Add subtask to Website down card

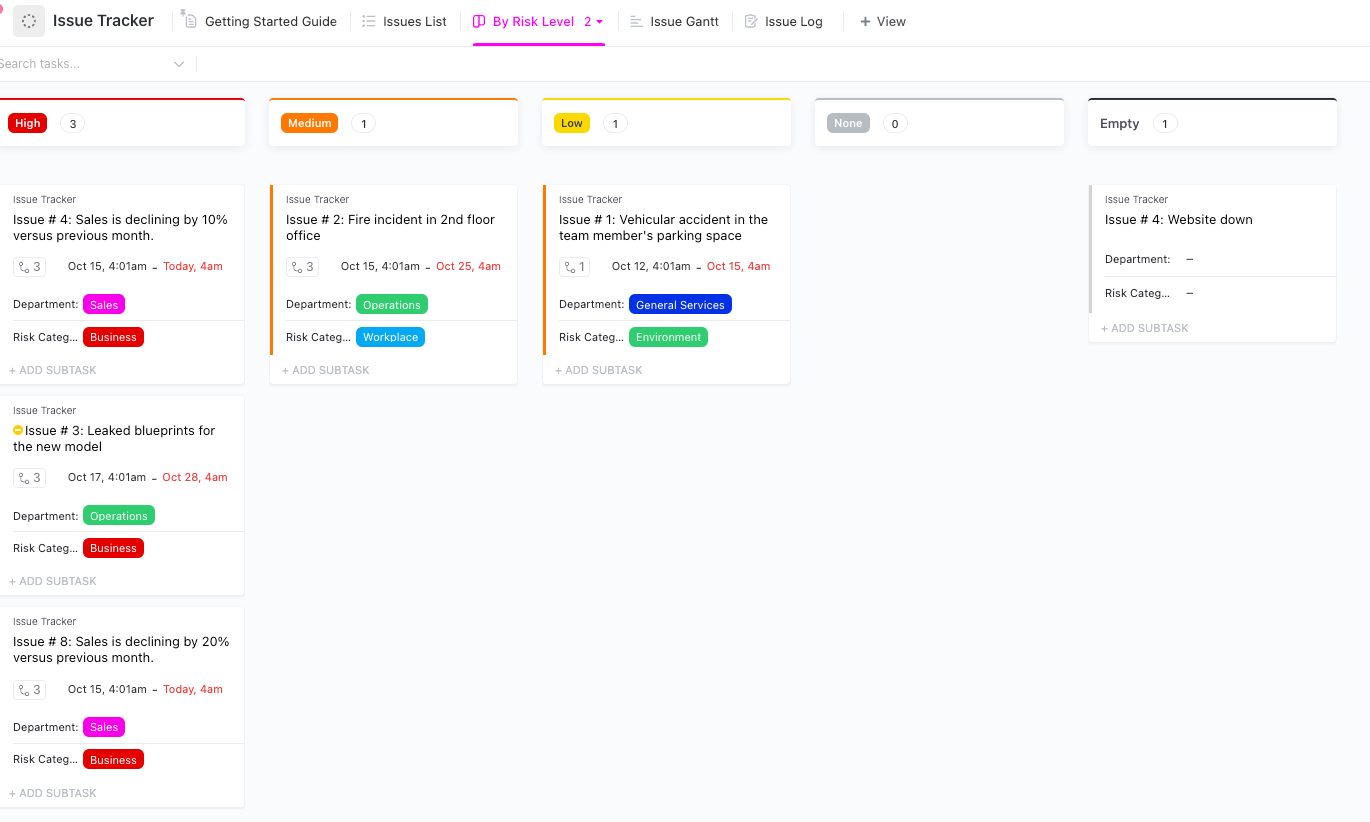[1145, 328]
